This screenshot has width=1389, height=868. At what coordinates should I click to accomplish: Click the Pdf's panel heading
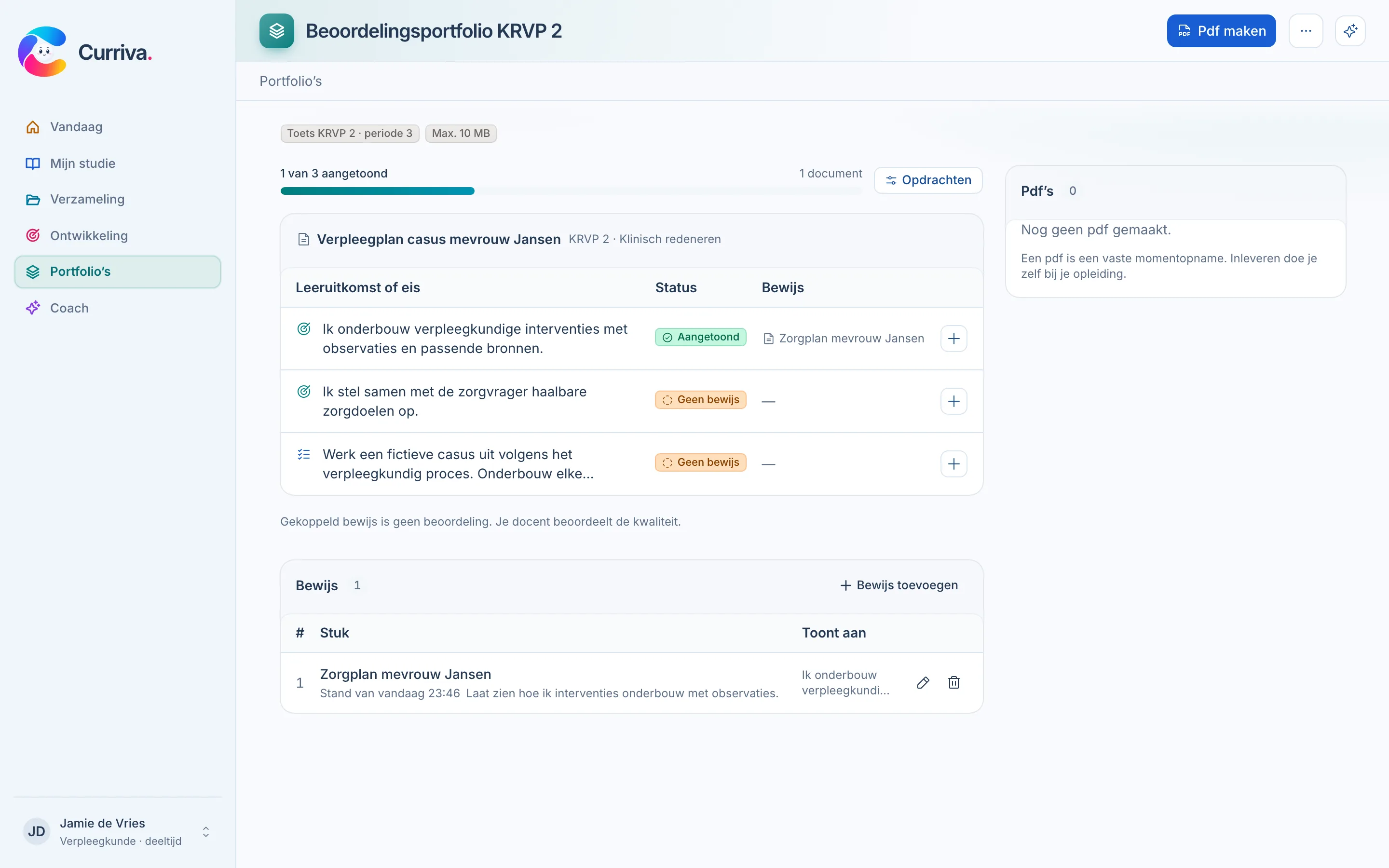(x=1036, y=191)
